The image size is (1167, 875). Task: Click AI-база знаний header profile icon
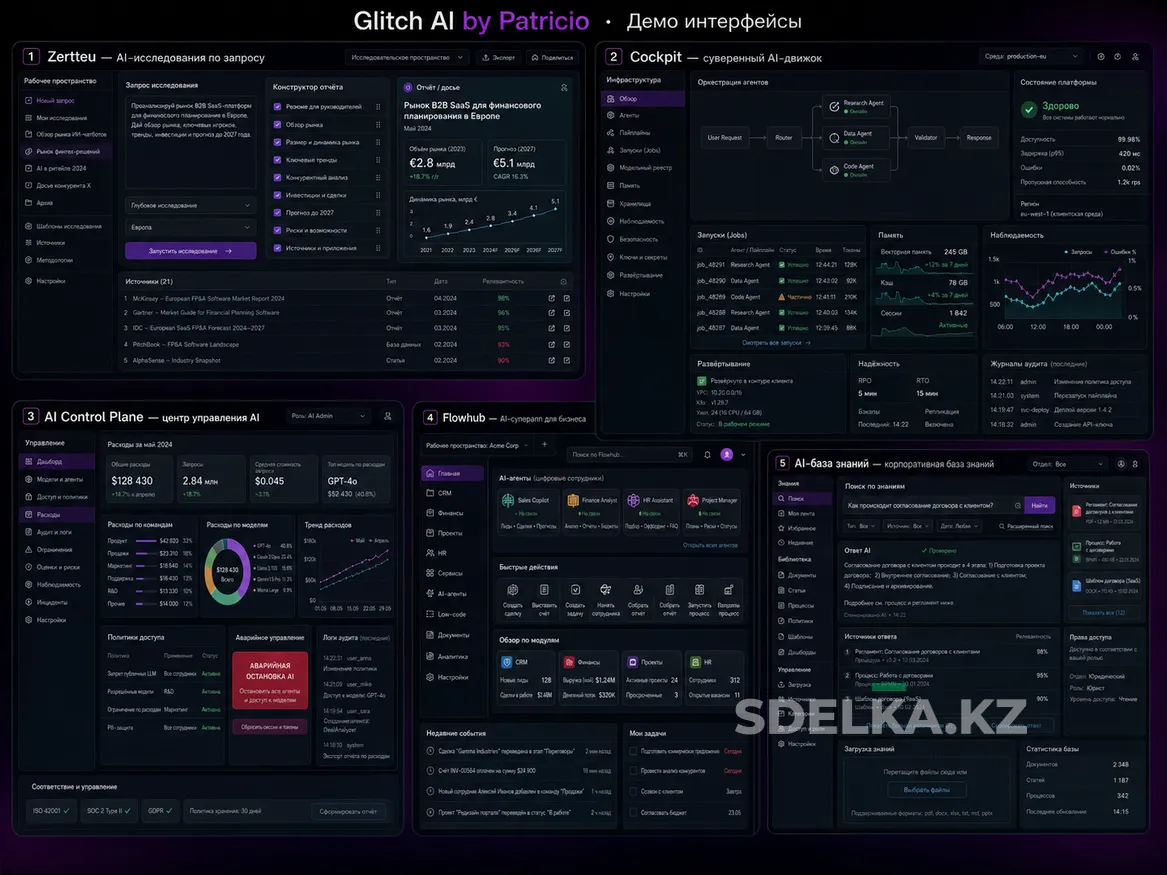click(x=1121, y=464)
